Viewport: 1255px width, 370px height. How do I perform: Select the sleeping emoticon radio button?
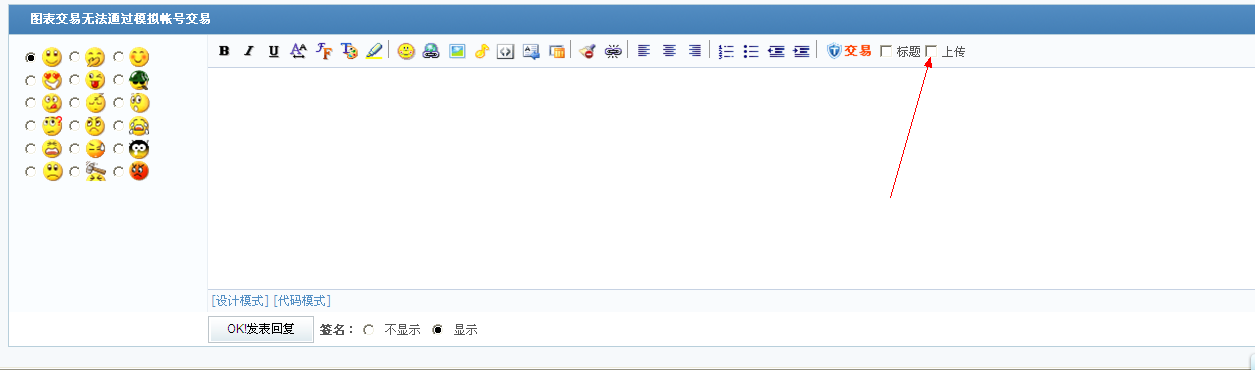tap(75, 103)
